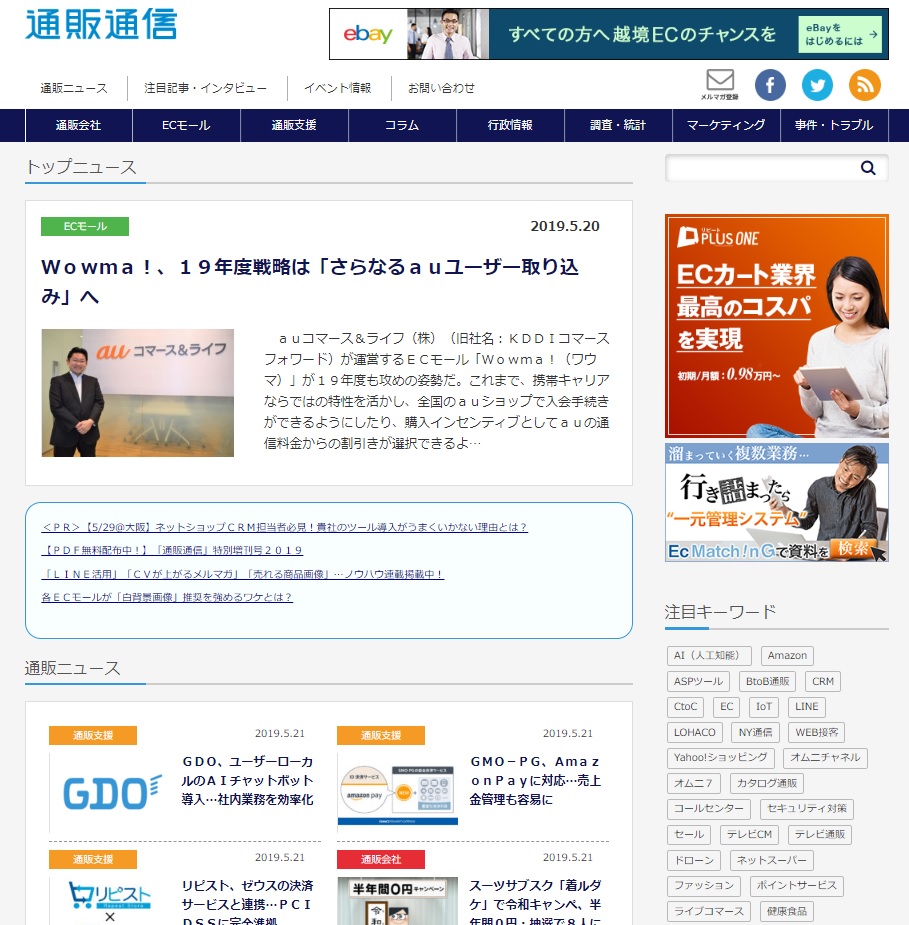909x925 pixels.
Task: Click the EcMatchinG 一元管理システム advertisement
Action: click(x=777, y=503)
